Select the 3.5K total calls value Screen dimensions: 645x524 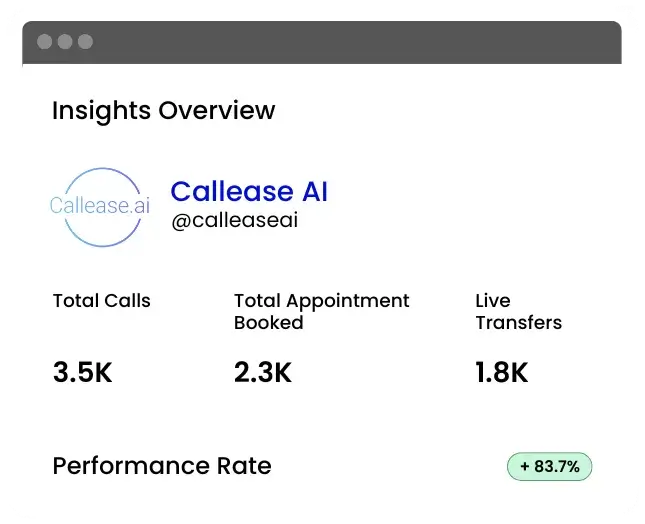click(x=82, y=373)
